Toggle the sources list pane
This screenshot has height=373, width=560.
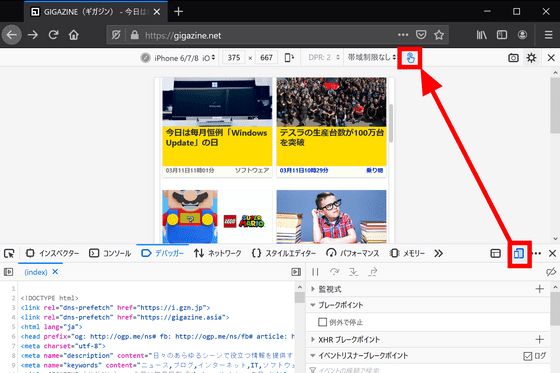pos(8,272)
